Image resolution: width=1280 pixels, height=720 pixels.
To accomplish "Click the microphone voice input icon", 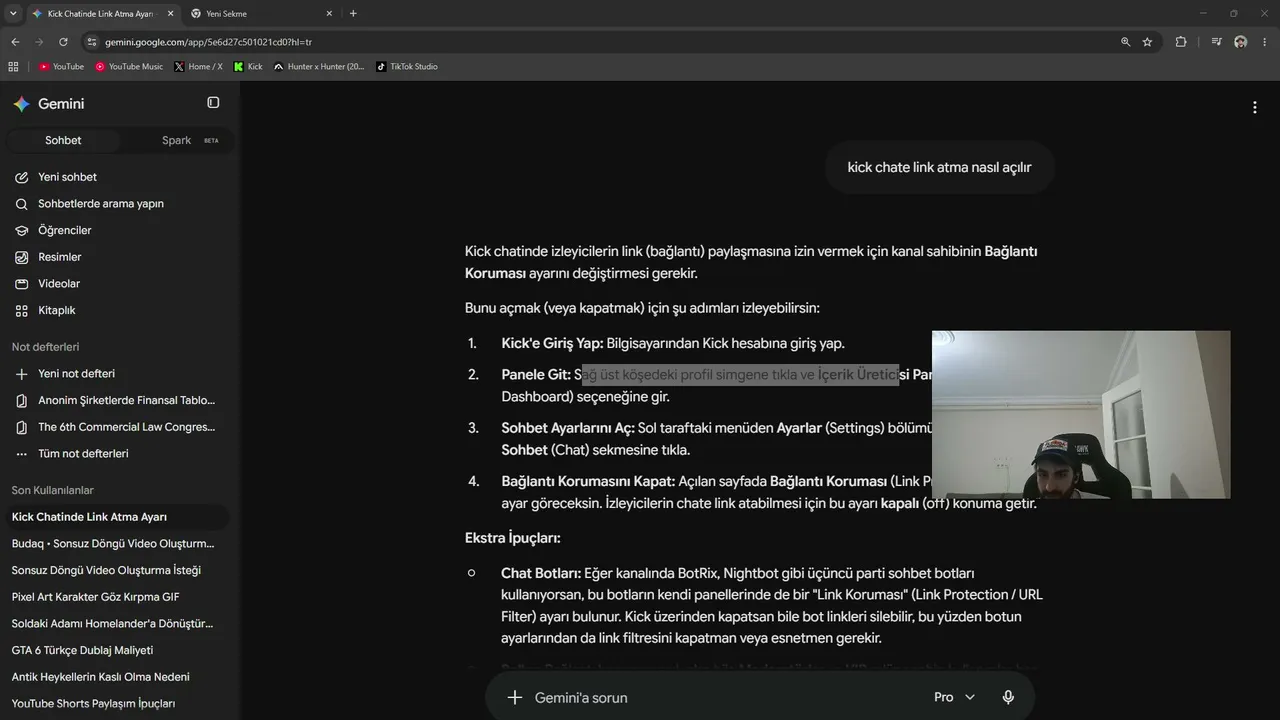I will pyautogui.click(x=1008, y=698).
